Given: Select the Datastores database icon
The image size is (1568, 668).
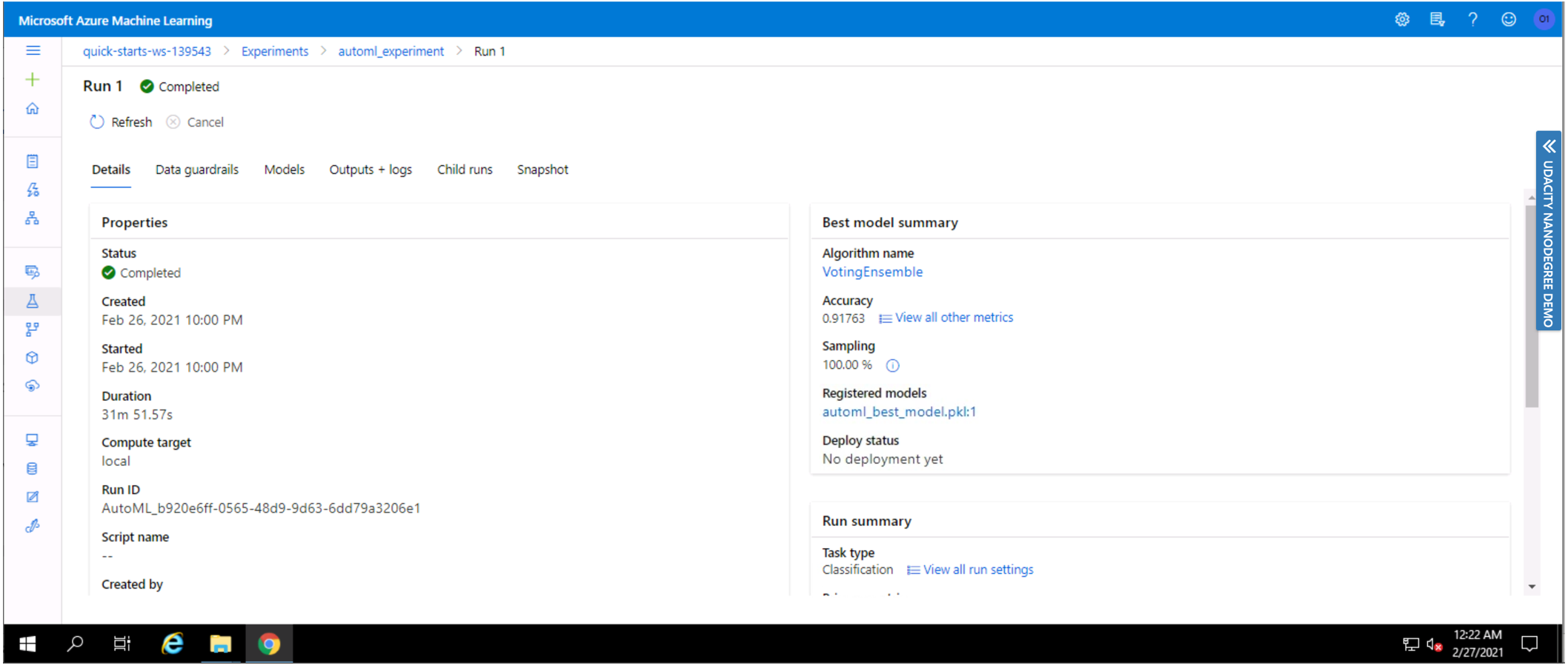Looking at the screenshot, I should click(33, 468).
